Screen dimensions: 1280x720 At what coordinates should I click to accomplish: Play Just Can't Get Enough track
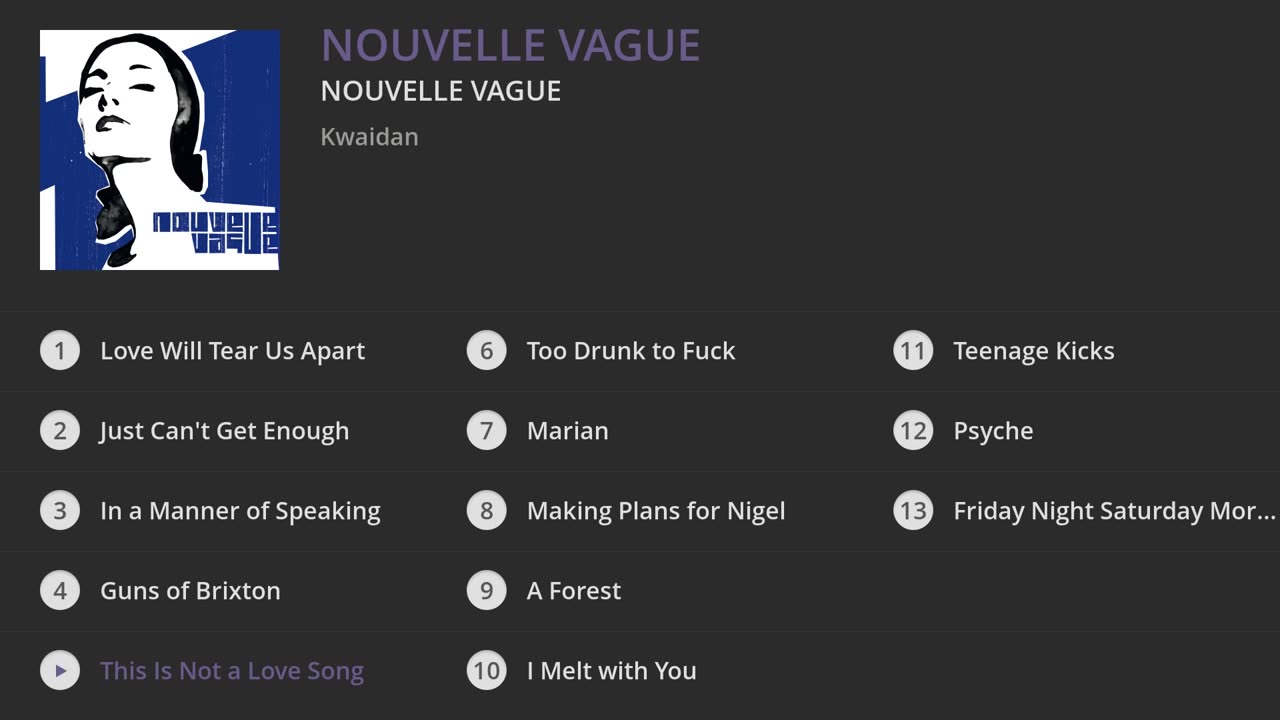(224, 431)
